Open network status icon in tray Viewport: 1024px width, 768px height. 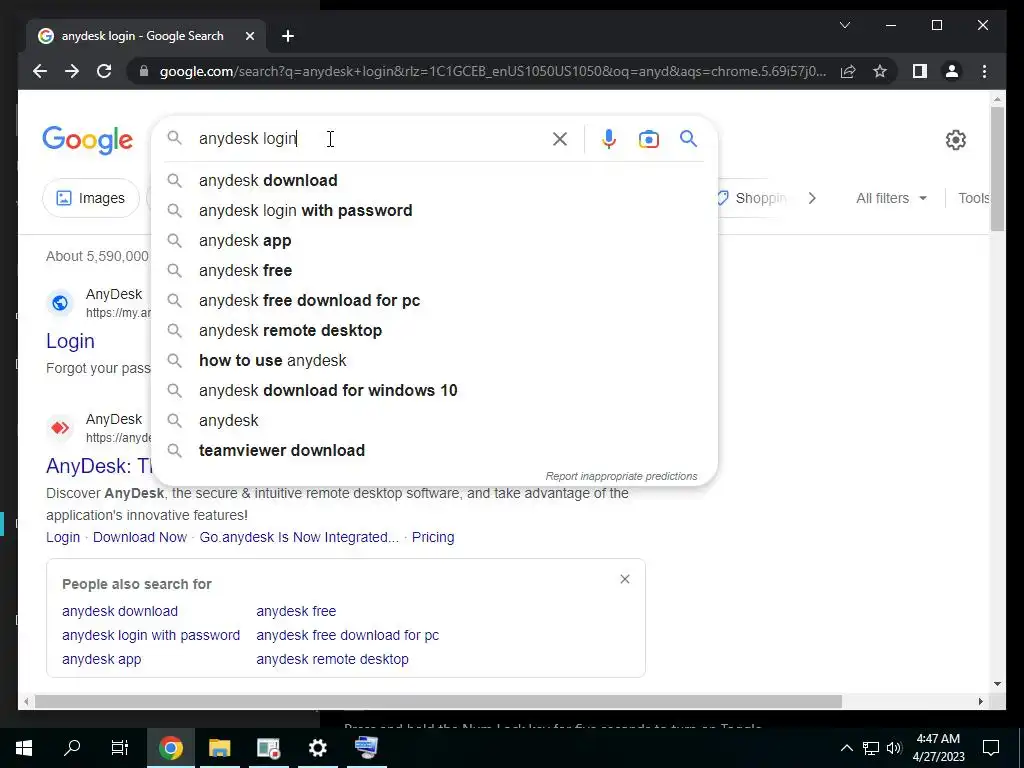point(871,748)
